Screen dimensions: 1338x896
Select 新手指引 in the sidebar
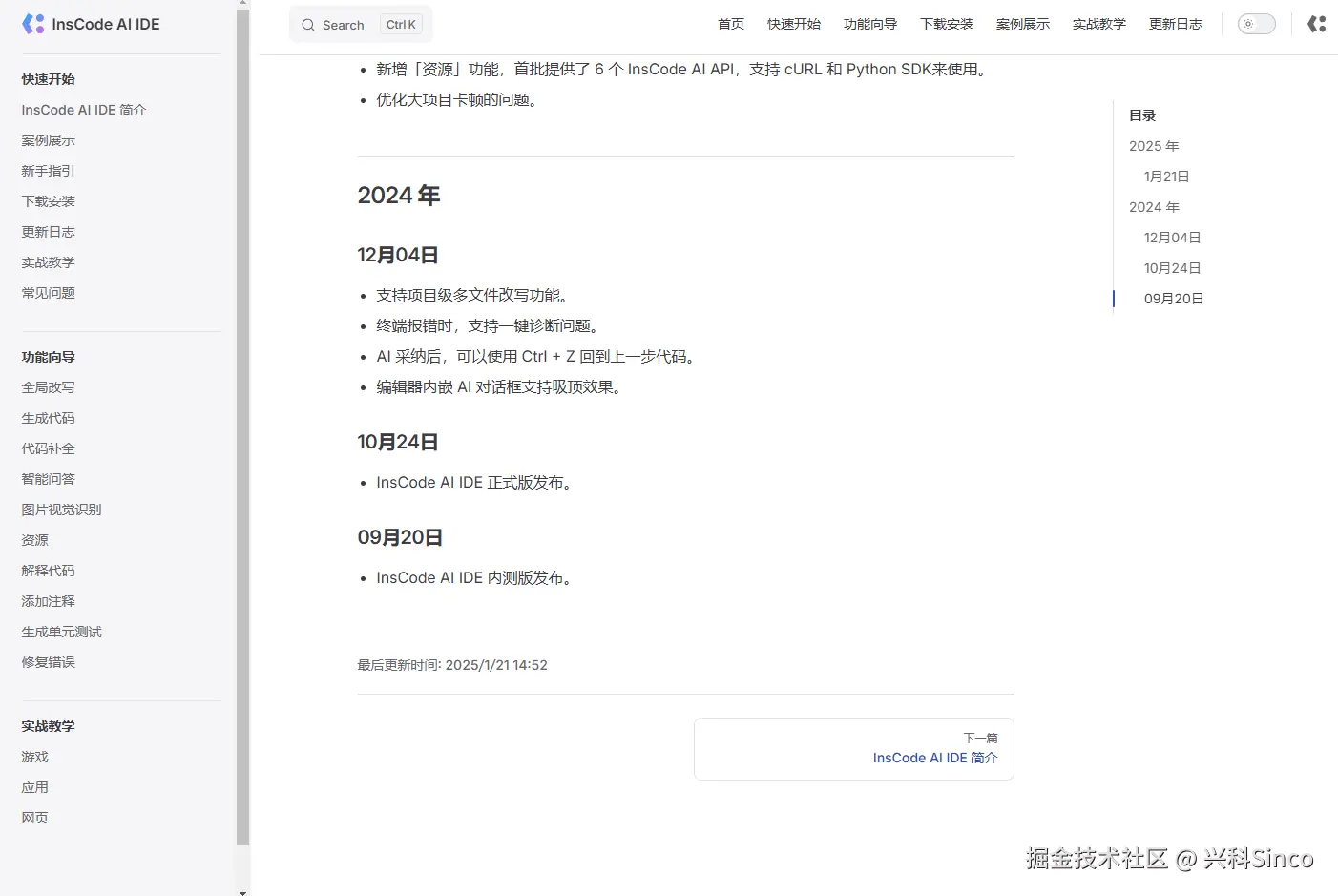coord(48,171)
